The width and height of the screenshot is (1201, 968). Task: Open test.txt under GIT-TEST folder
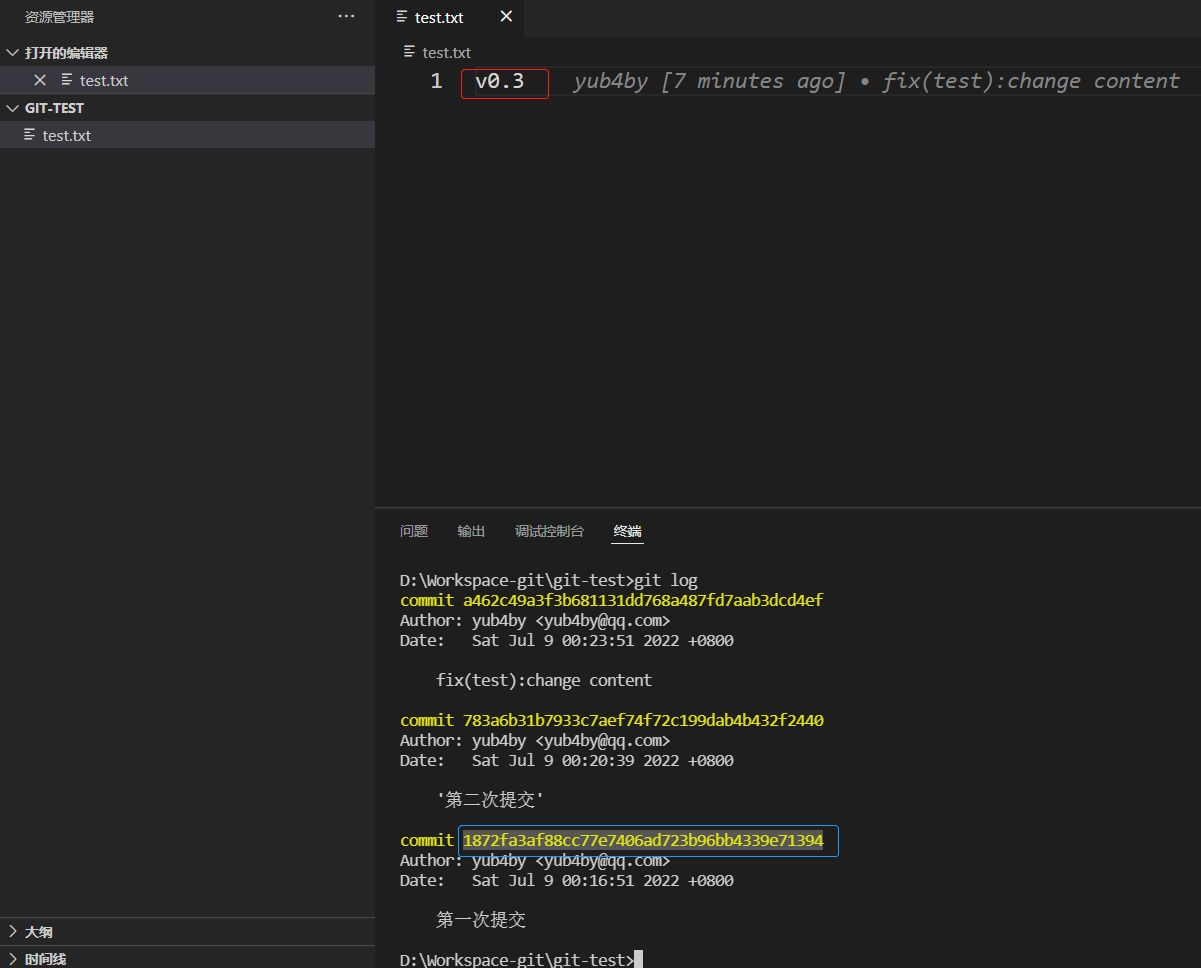tap(187, 135)
